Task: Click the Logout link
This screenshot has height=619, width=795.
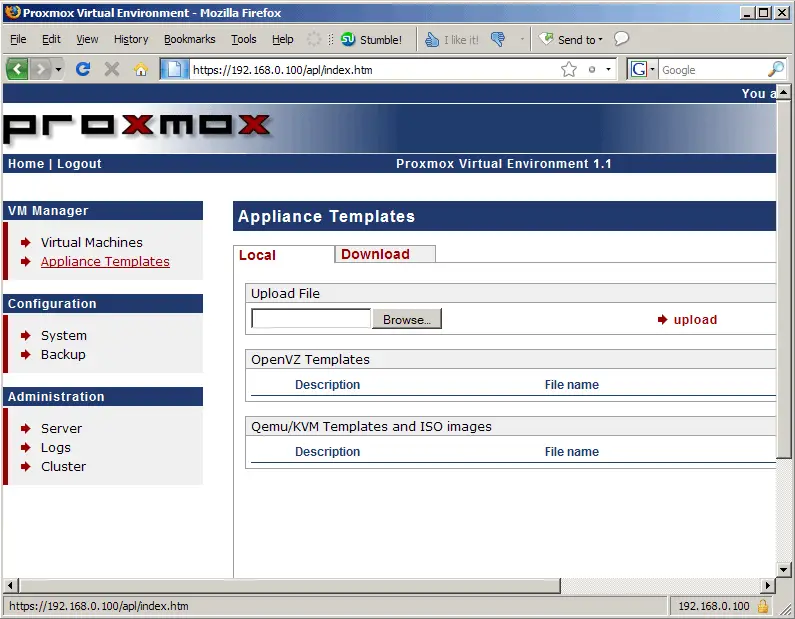Action: coord(79,164)
